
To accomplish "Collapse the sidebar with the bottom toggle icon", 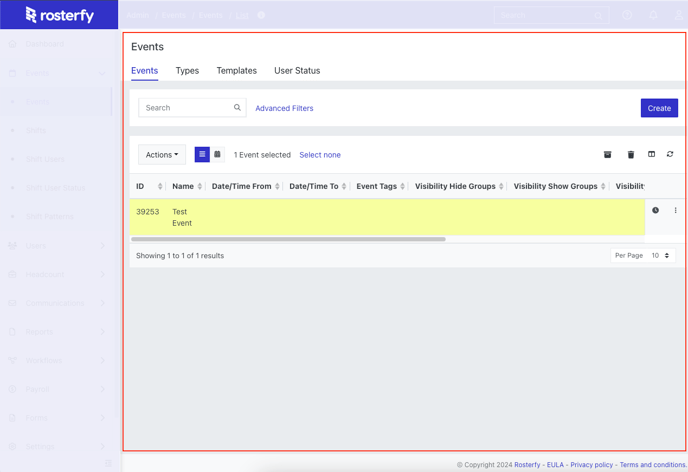I will point(108,463).
